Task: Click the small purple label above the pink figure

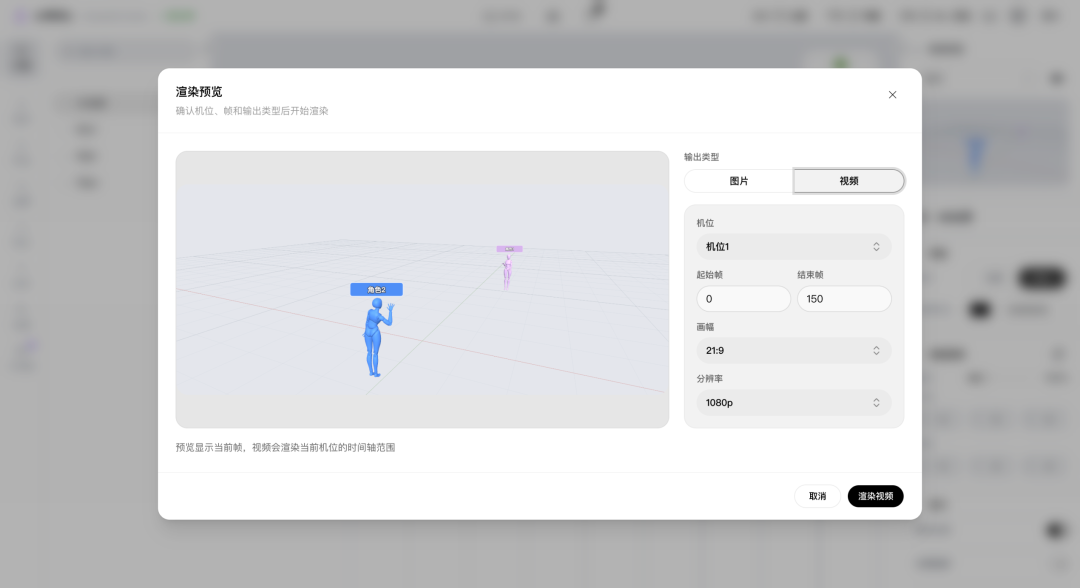Action: pyautogui.click(x=509, y=249)
